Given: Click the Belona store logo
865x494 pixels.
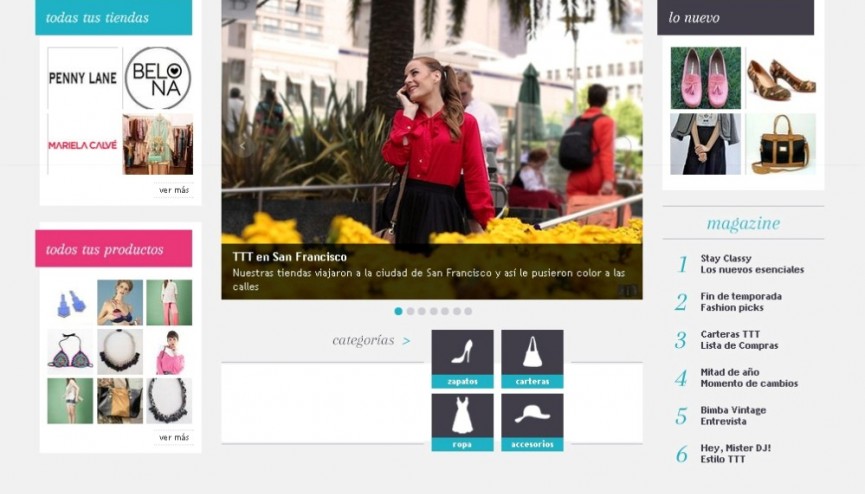Looking at the screenshot, I should coord(158,78).
